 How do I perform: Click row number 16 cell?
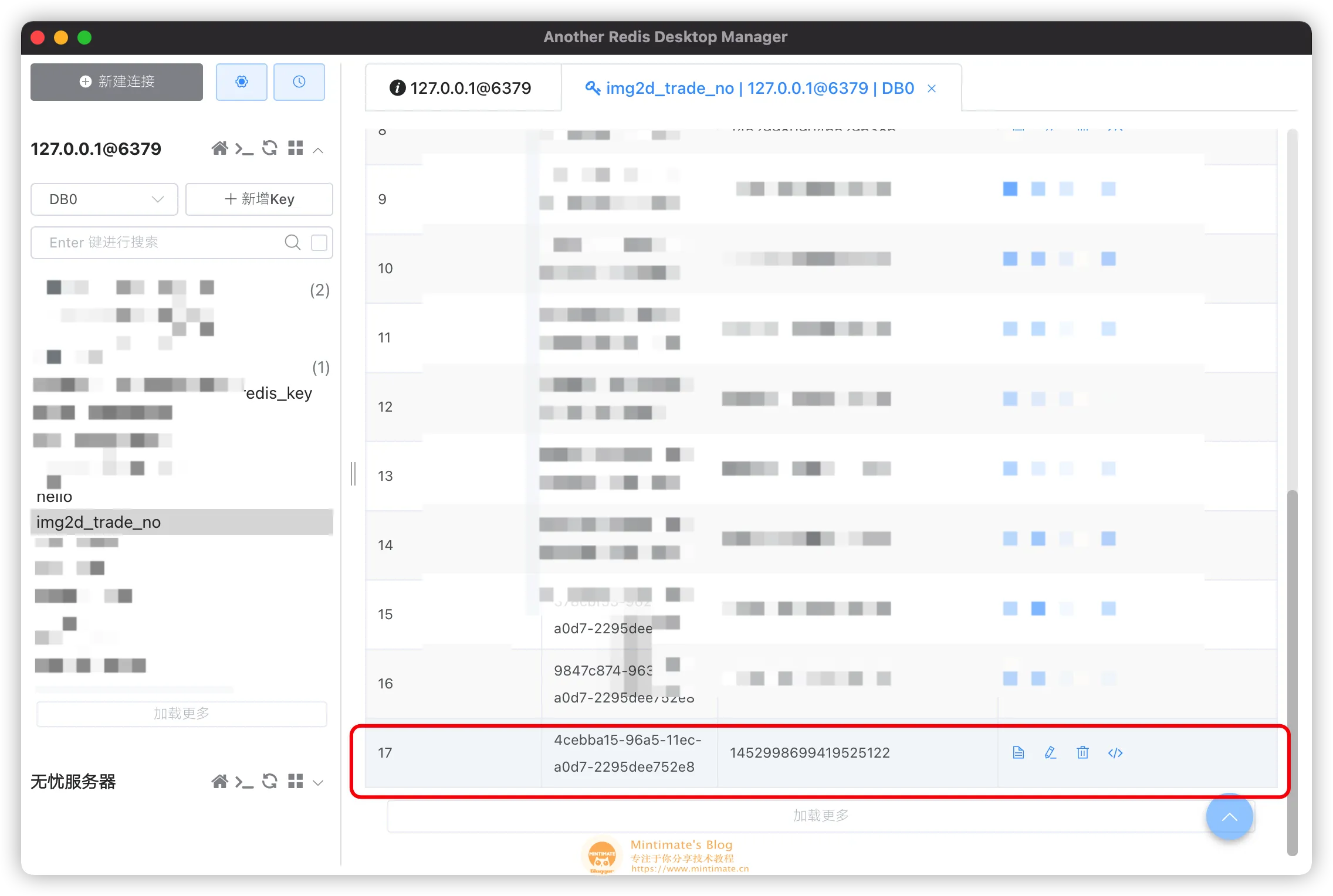[452, 684]
